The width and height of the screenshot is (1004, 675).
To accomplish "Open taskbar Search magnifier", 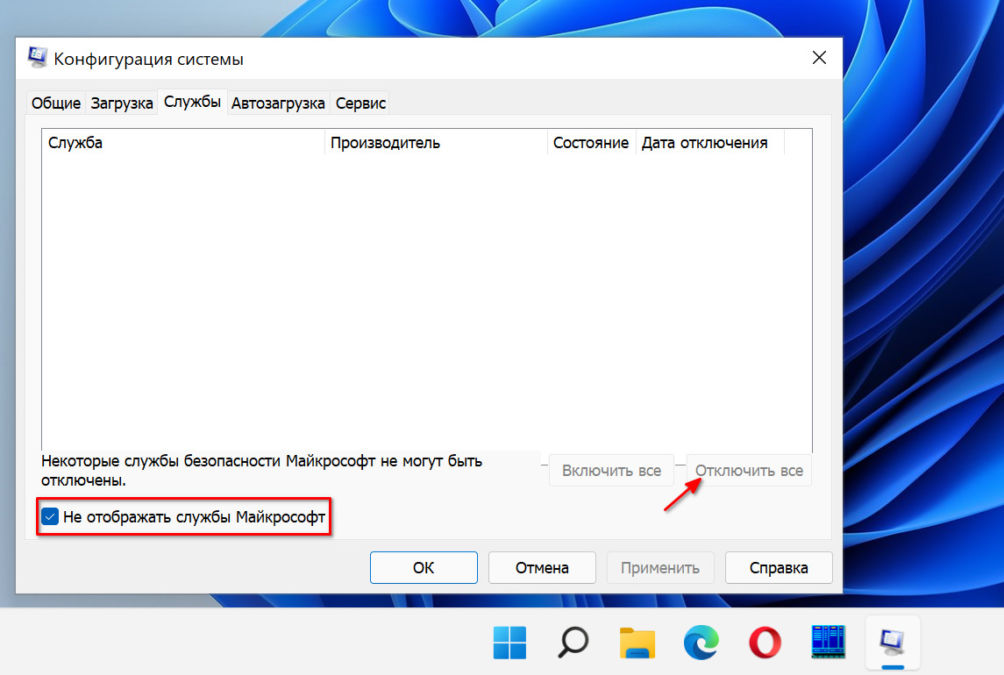I will pos(573,642).
